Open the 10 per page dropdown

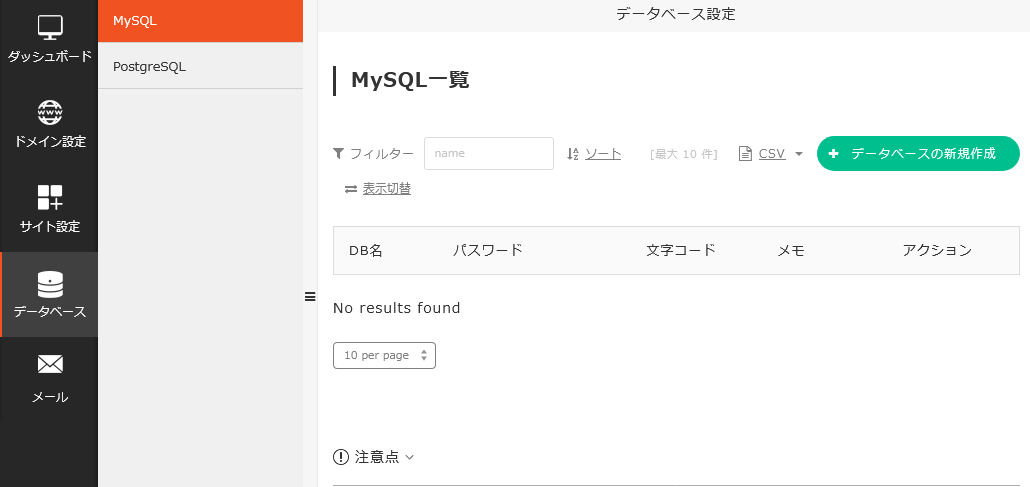click(384, 355)
